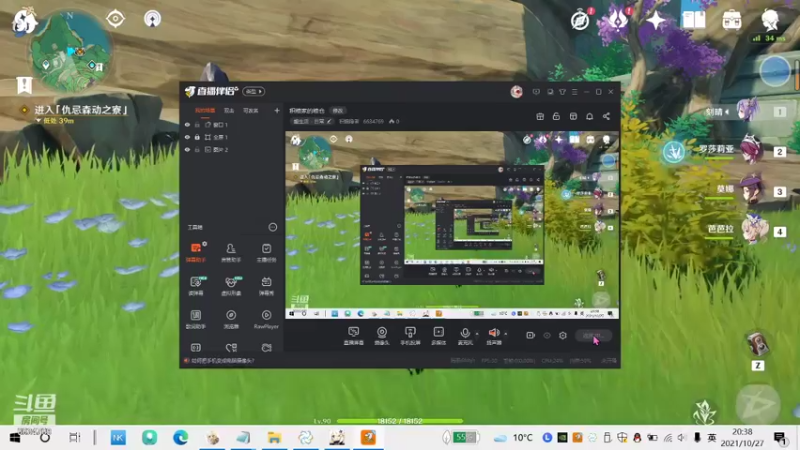Open the 歌词助手 tool
Screen dimensions: 800x450
tap(196, 319)
